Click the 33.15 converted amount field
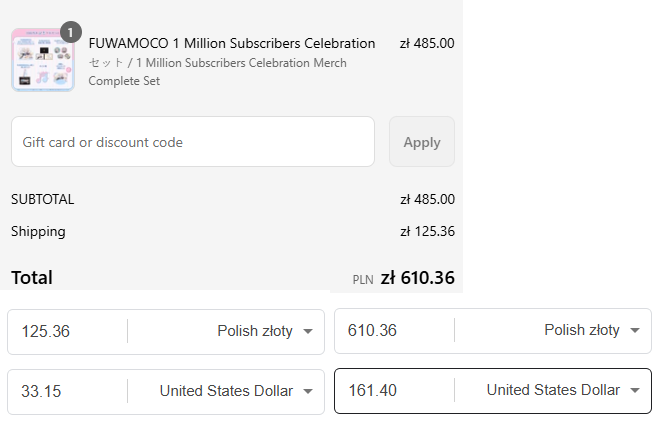 pos(68,392)
